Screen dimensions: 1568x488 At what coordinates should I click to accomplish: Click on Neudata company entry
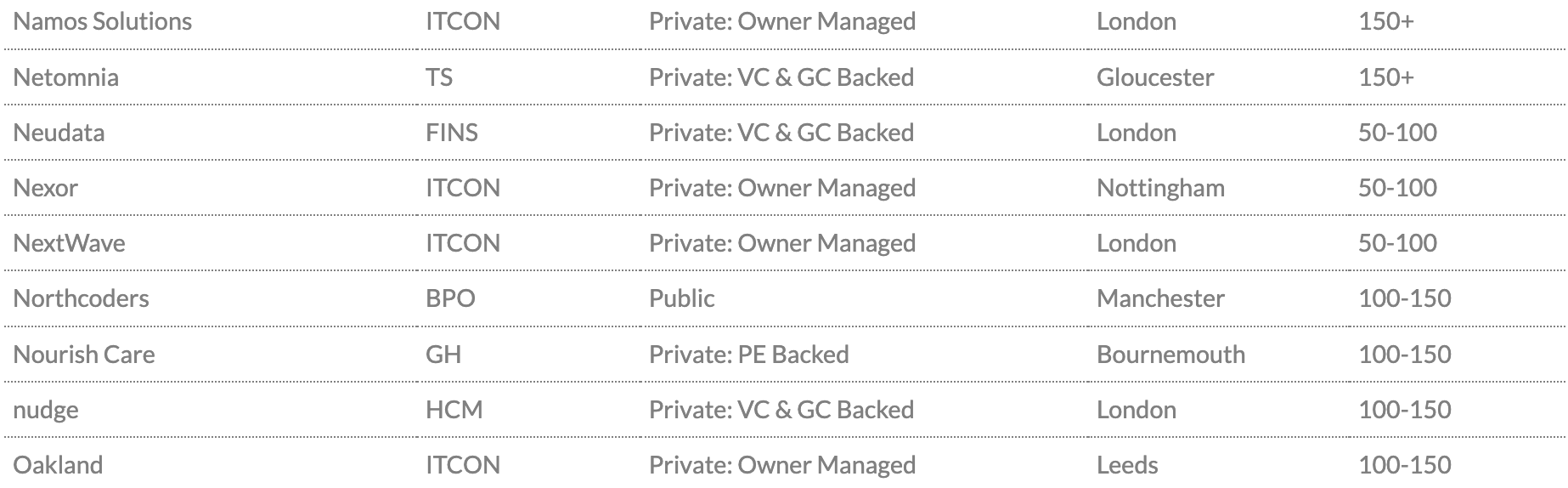pos(59,133)
